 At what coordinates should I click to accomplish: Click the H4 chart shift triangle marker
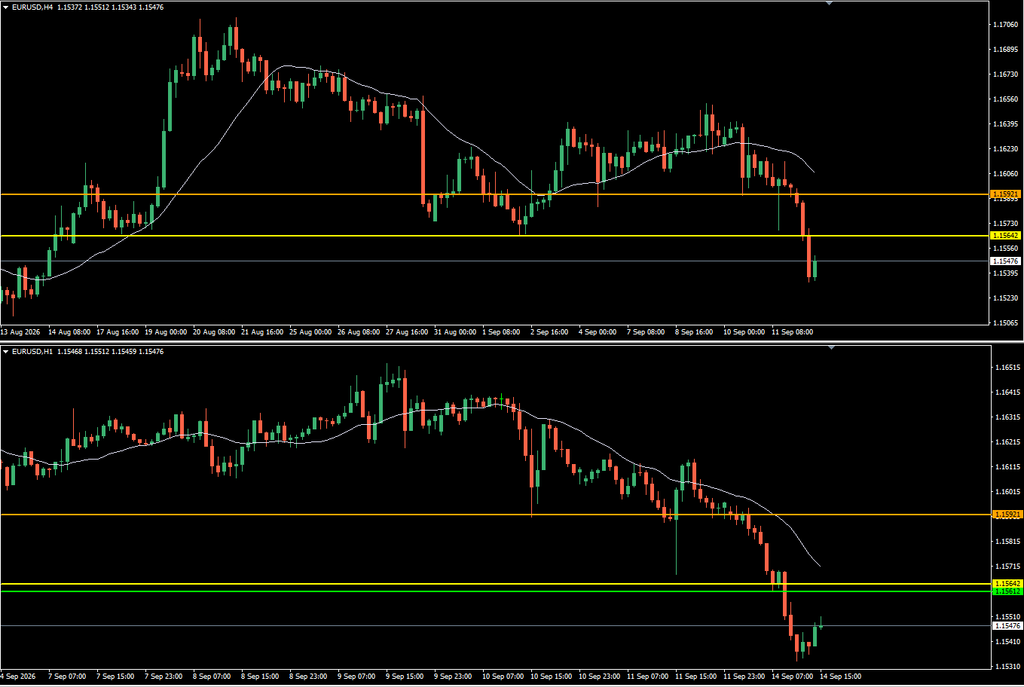click(829, 3)
